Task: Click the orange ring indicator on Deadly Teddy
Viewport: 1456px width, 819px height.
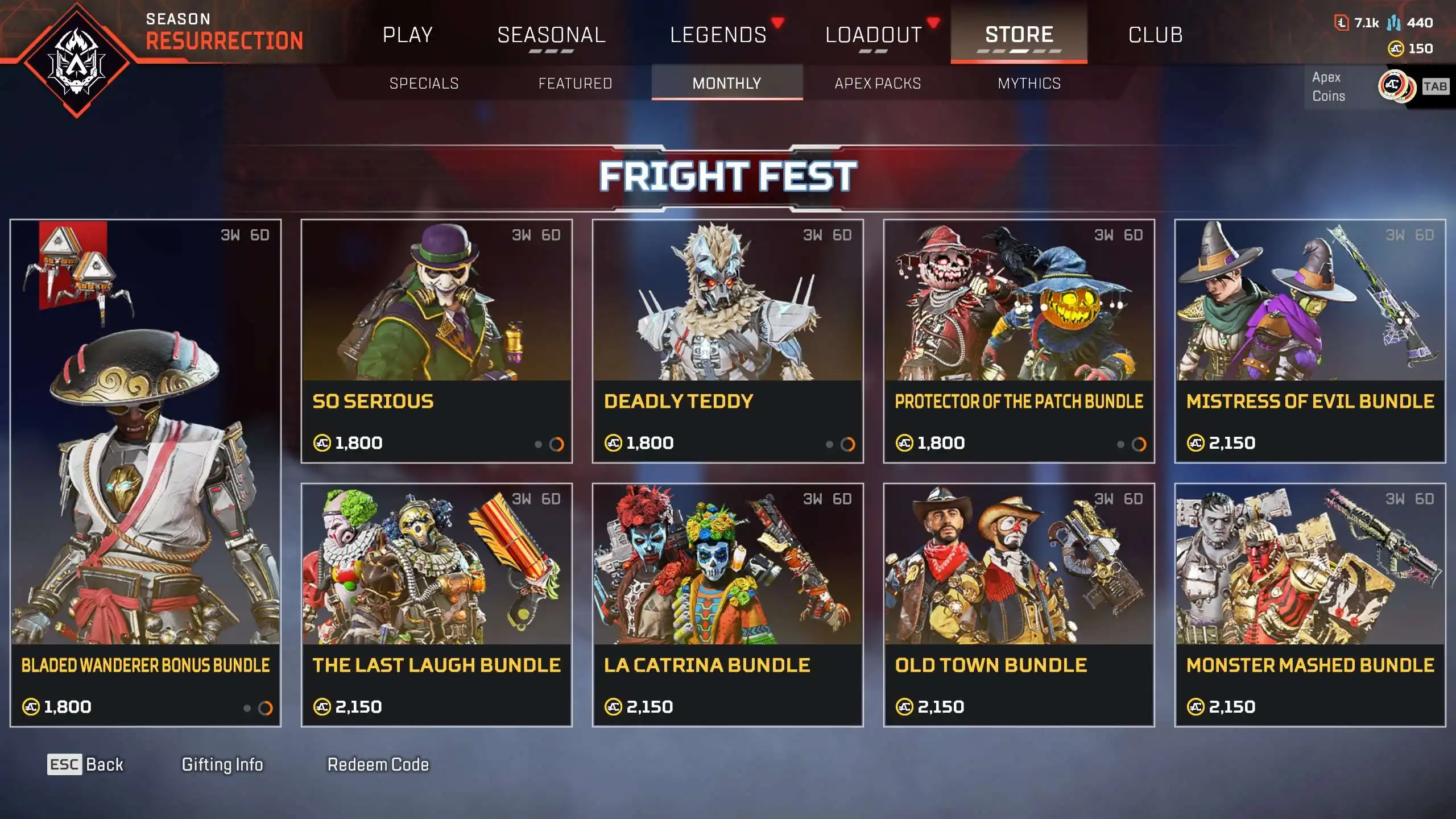Action: click(x=847, y=444)
